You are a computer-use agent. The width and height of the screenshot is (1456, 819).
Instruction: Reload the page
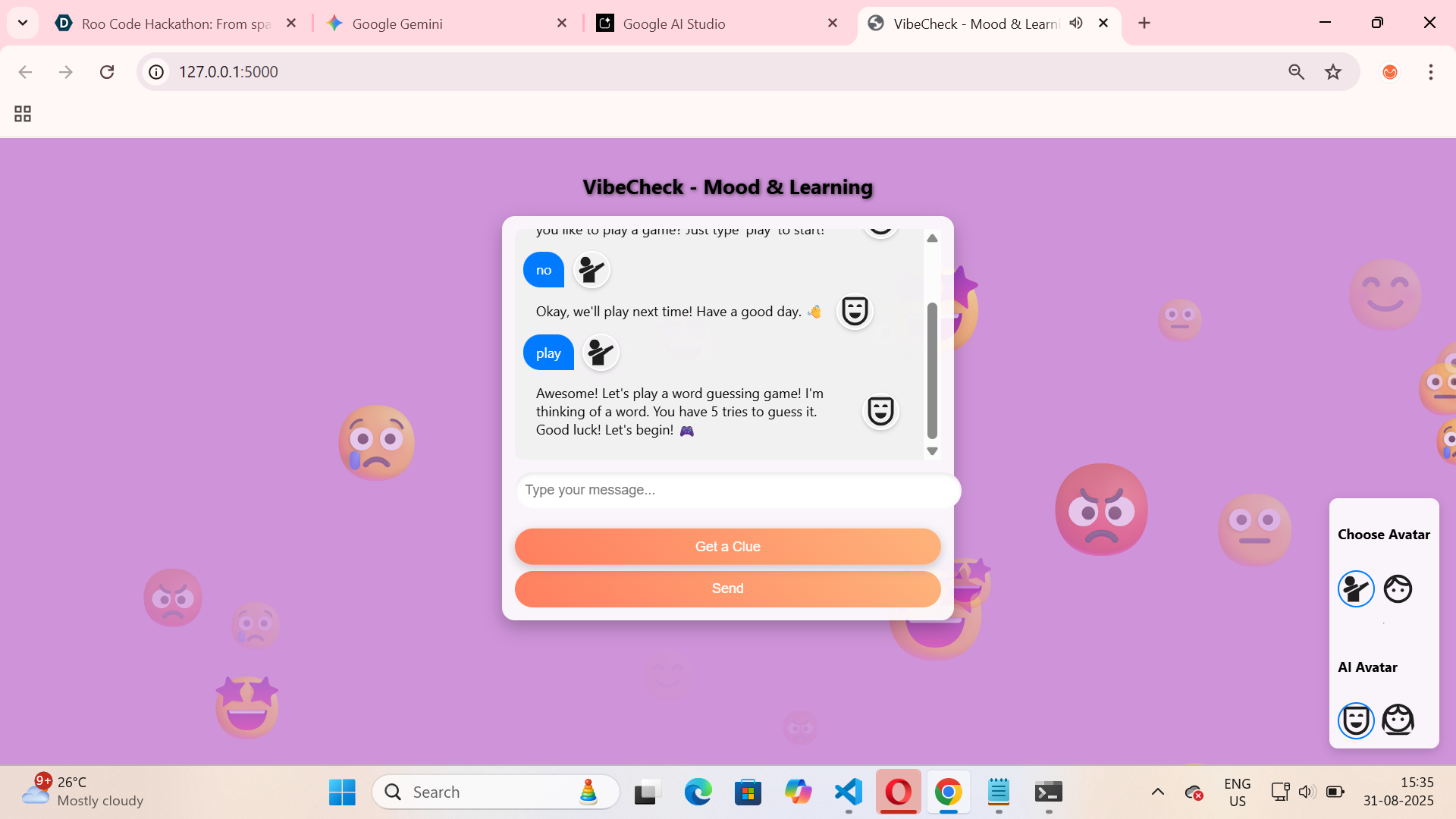coord(107,72)
